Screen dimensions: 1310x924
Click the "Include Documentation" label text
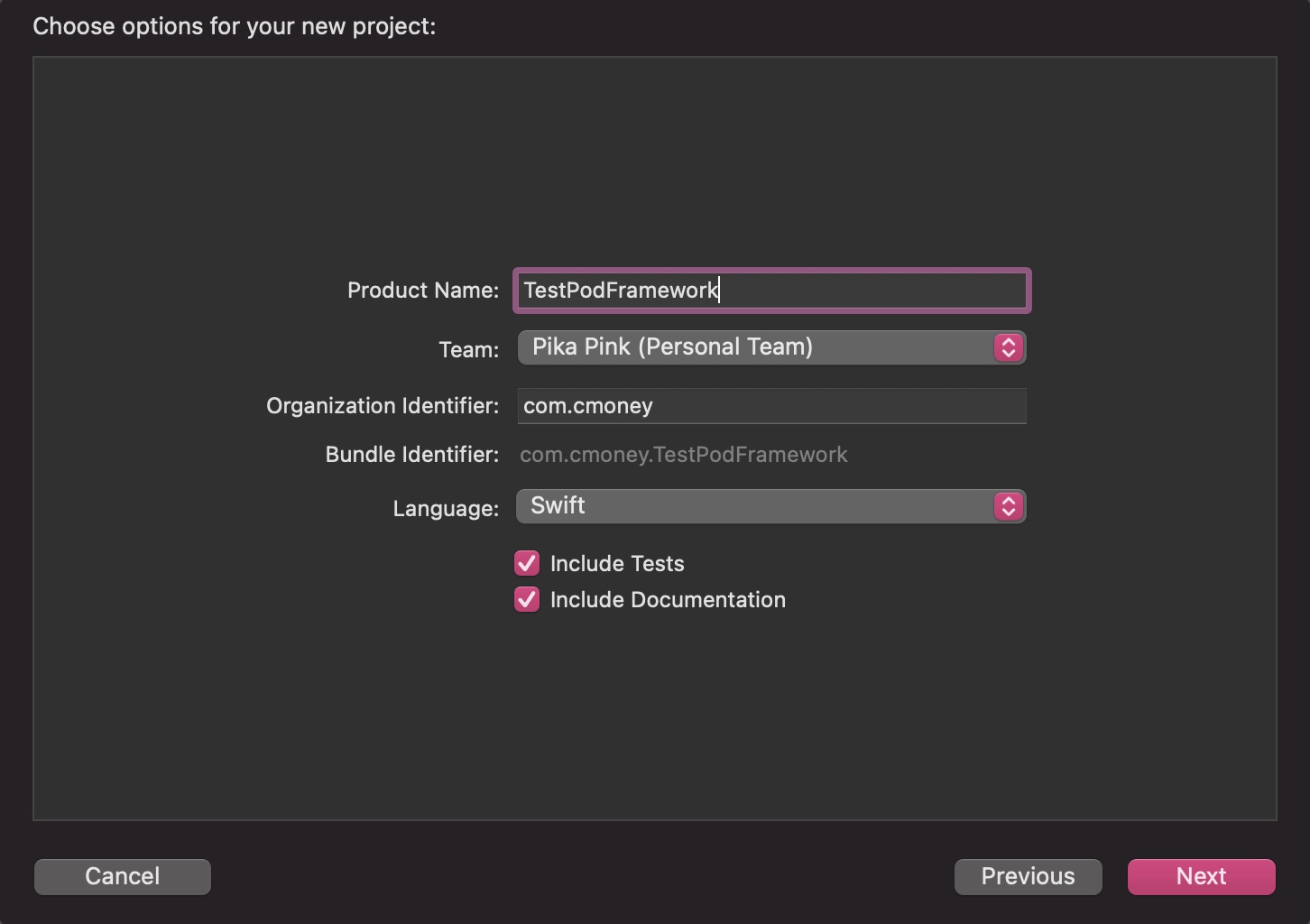pos(668,600)
